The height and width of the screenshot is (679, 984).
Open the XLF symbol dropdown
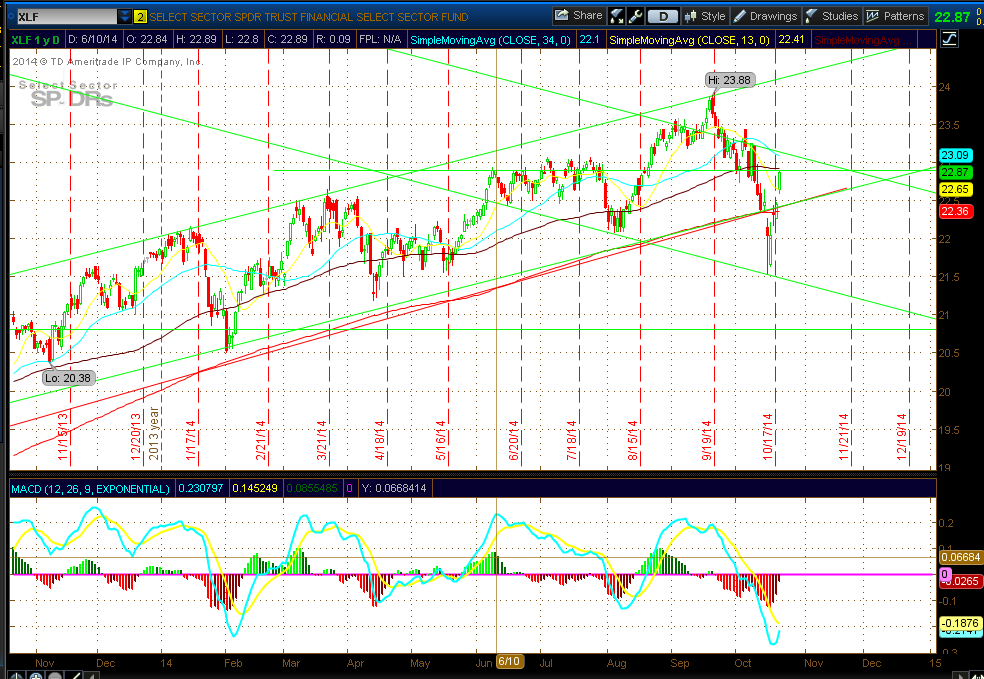[x=124, y=16]
